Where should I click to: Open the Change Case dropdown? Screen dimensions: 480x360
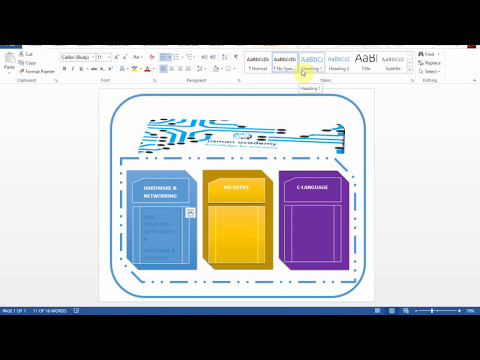point(137,57)
